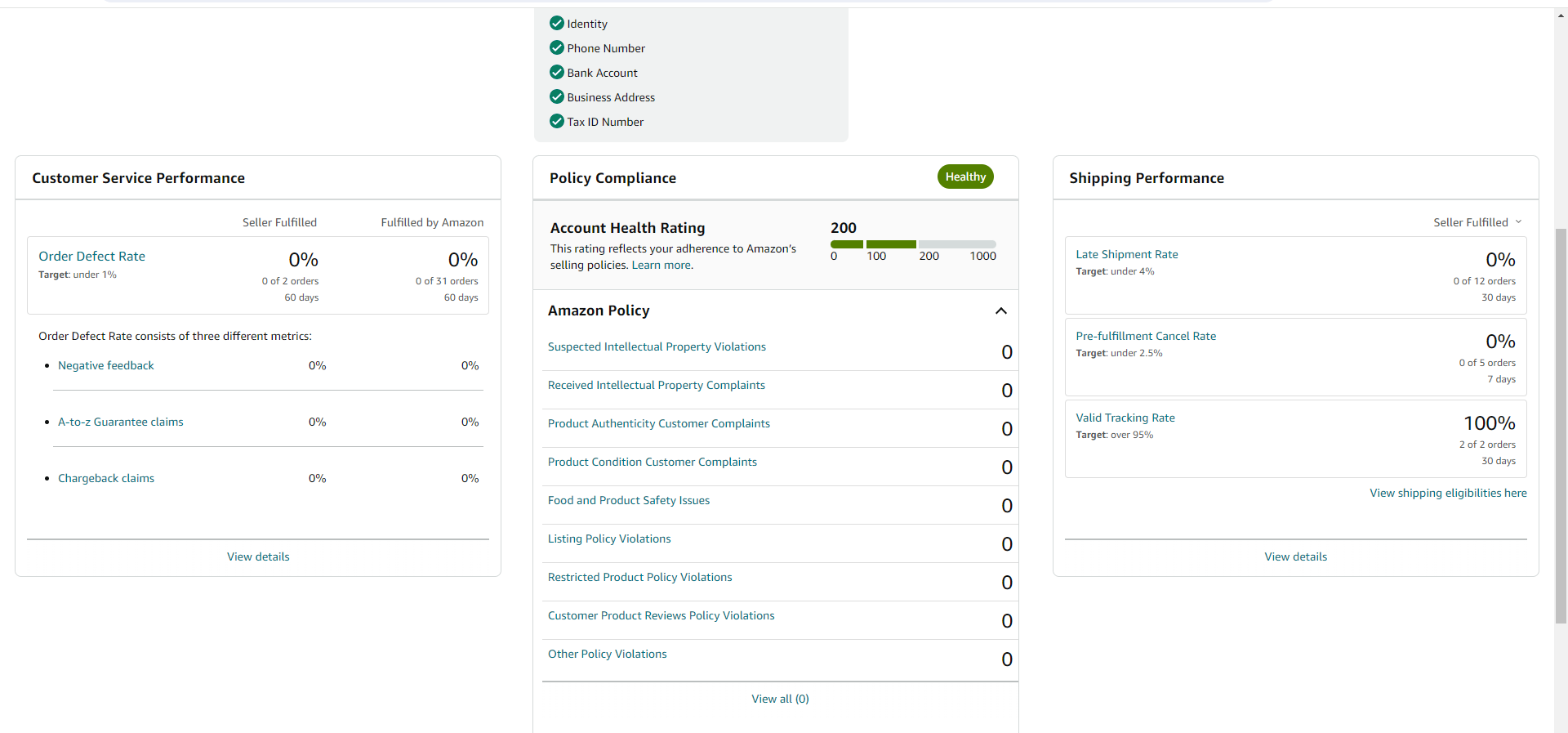This screenshot has height=733, width=1568.
Task: Open Valid Tracking Rate link
Action: pyautogui.click(x=1125, y=418)
